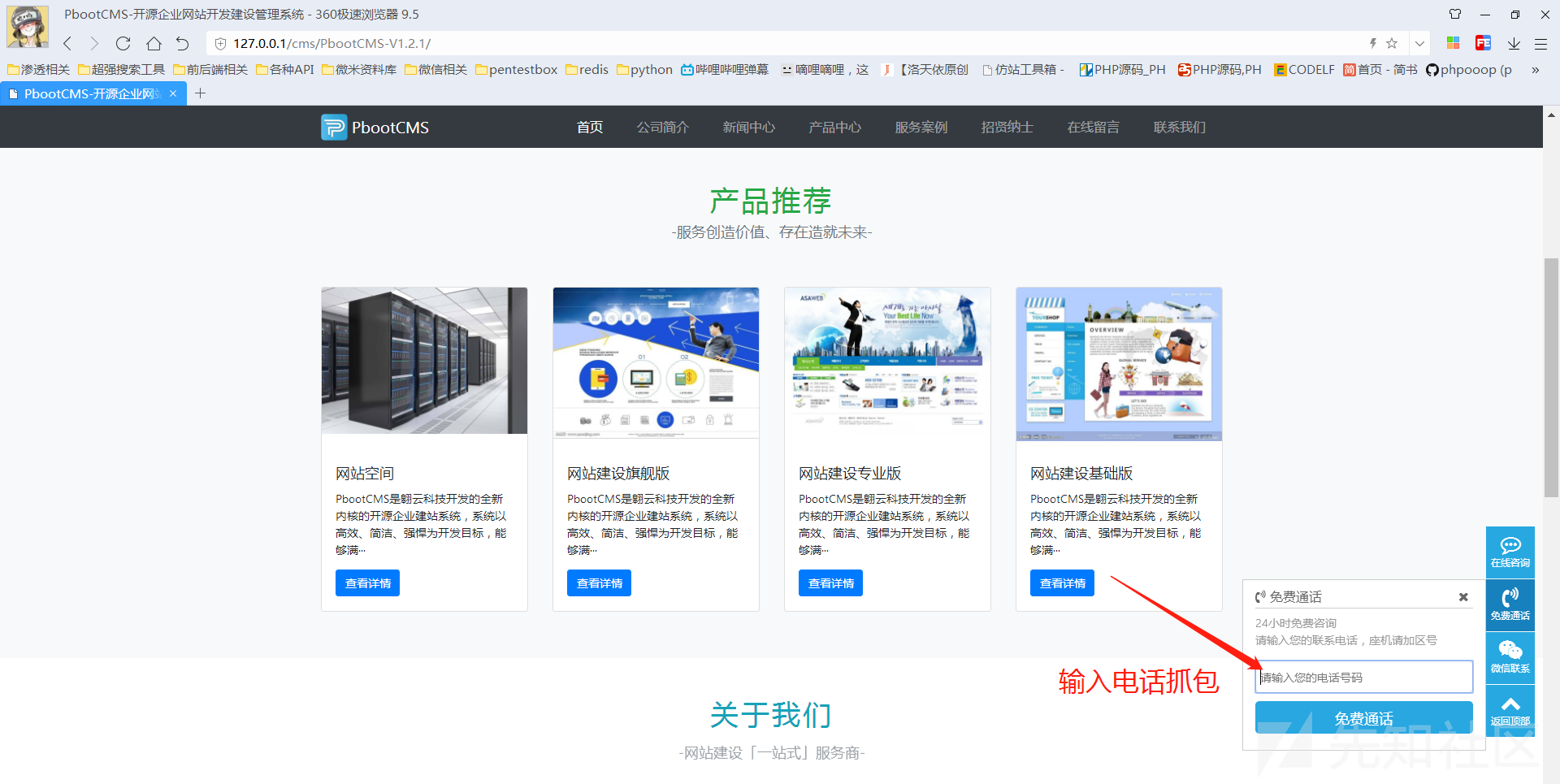The image size is (1560, 784).
Task: Open the redis bookmark folder
Action: [587, 70]
